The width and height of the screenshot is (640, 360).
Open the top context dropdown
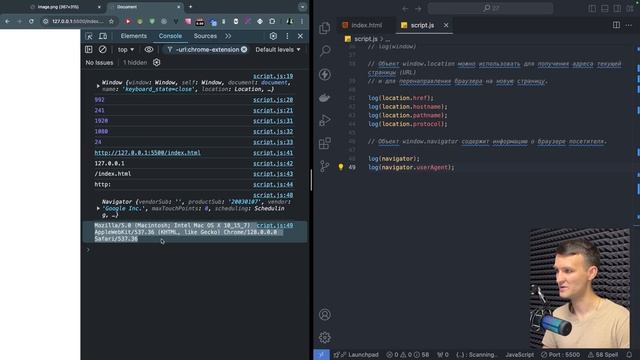click(126, 49)
